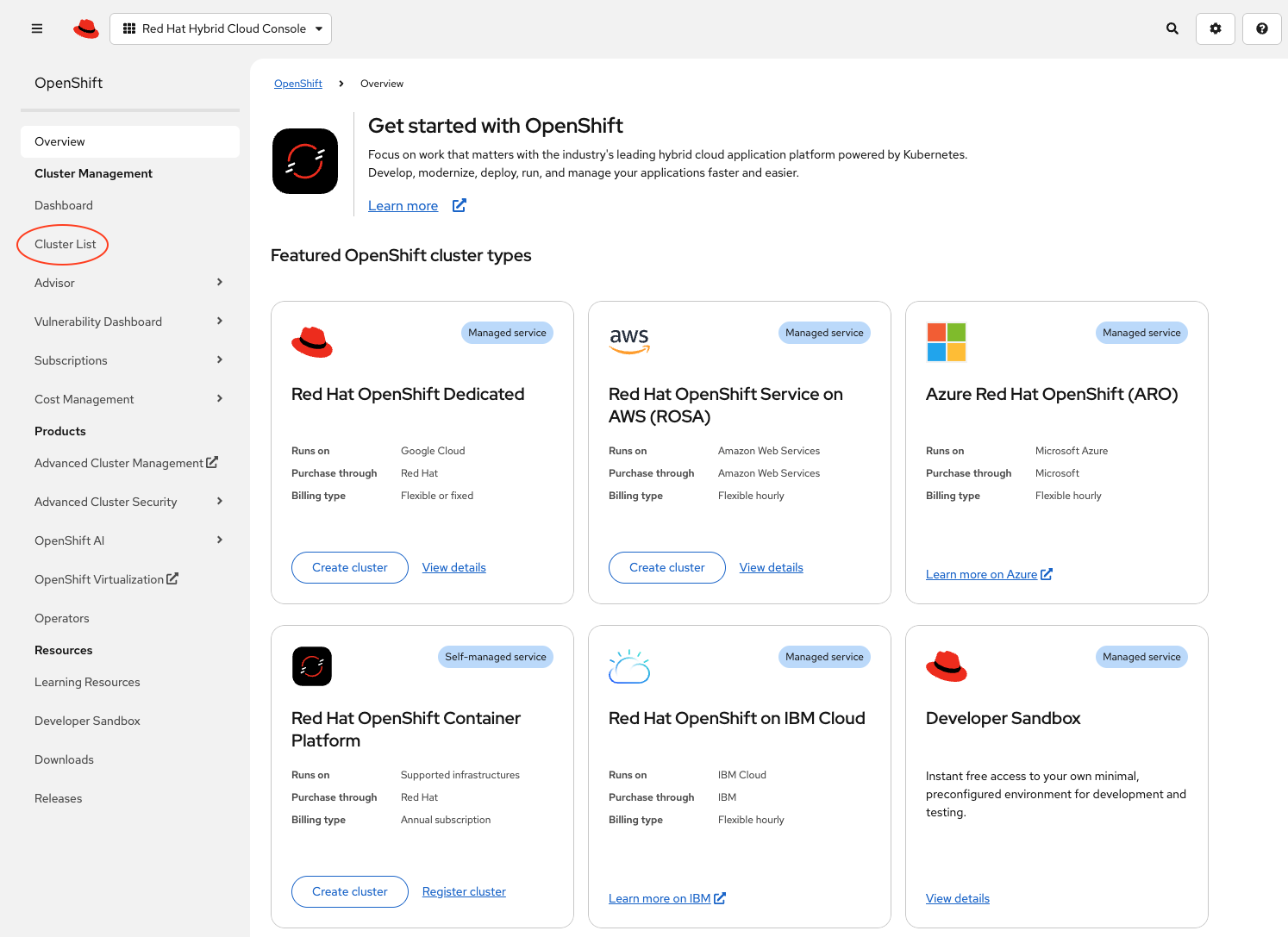
Task: Create cluster for Red Hat OpenShift Dedicated
Action: pyautogui.click(x=350, y=567)
